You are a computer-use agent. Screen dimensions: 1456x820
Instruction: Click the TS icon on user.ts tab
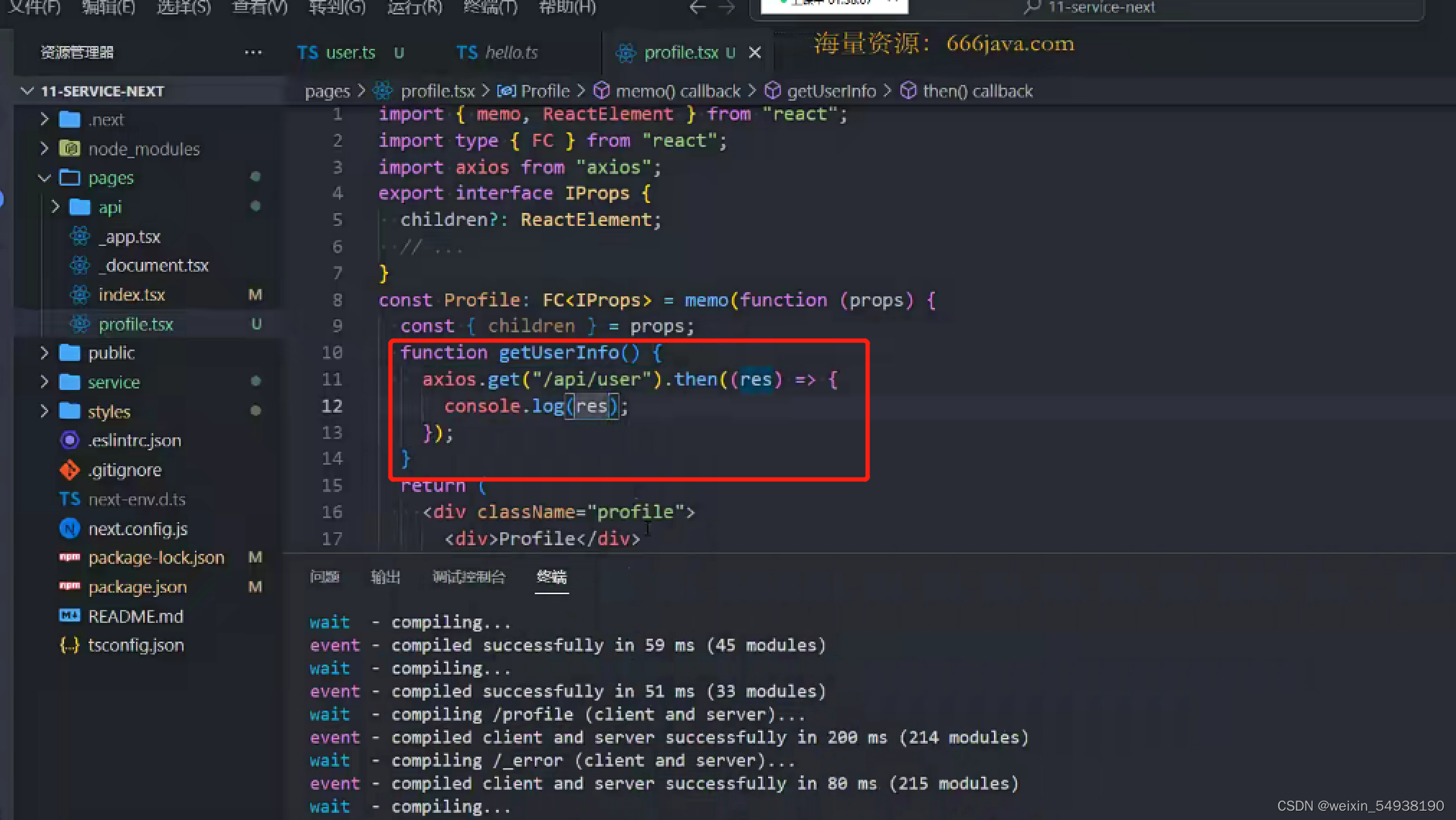point(307,53)
